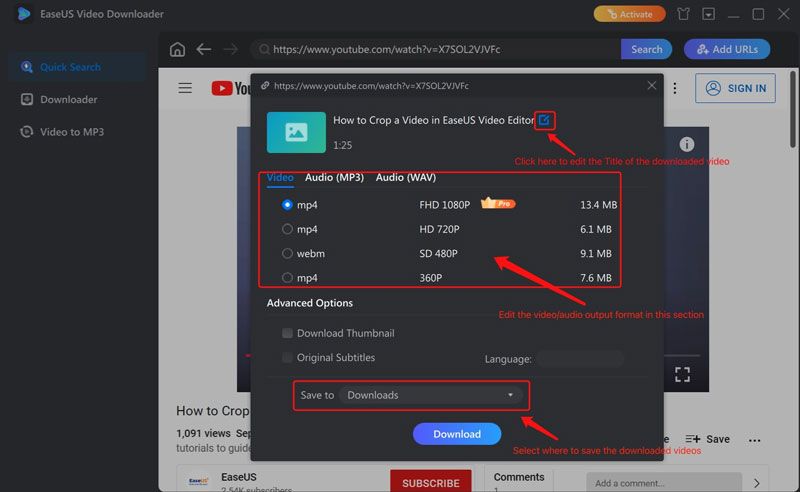The height and width of the screenshot is (492, 800).
Task: Click the main URL address field
Action: [435, 50]
